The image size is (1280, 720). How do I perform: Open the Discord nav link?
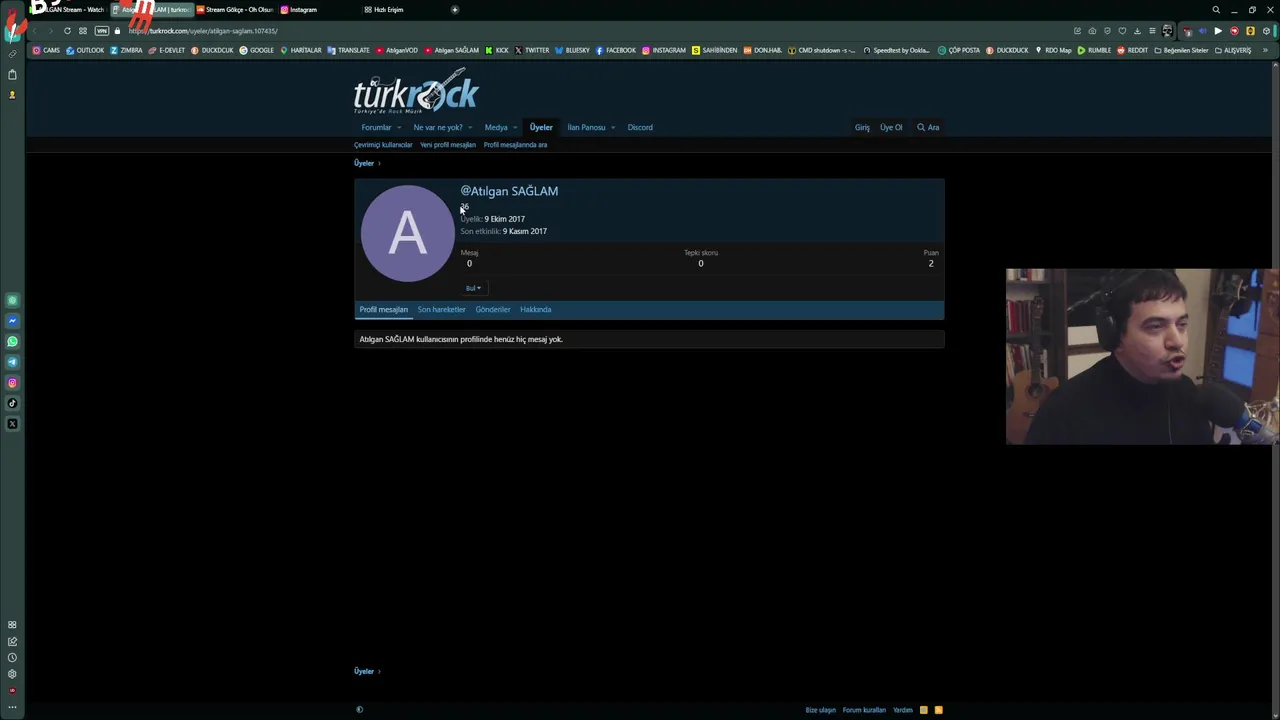click(x=640, y=128)
